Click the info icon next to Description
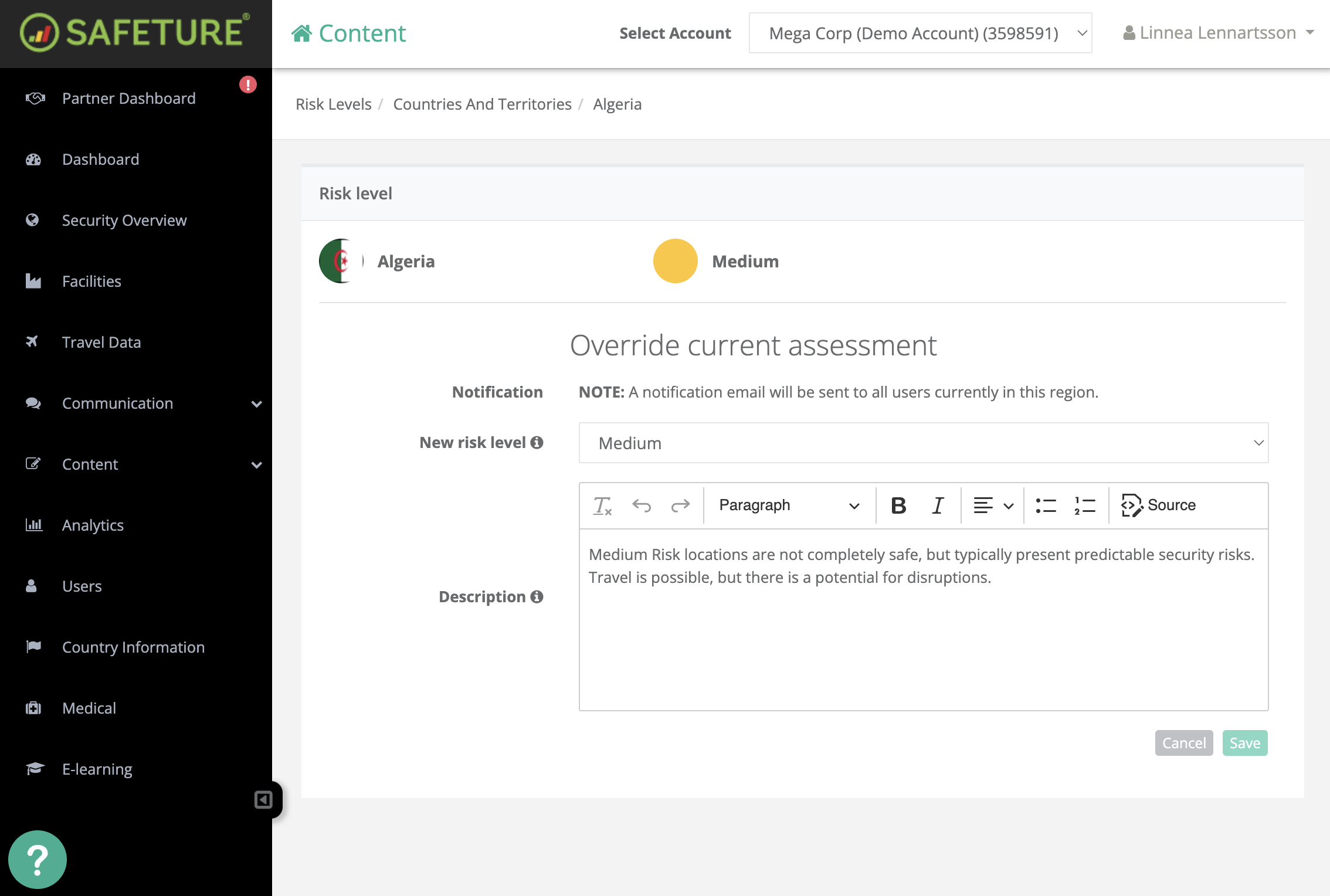 tap(537, 597)
